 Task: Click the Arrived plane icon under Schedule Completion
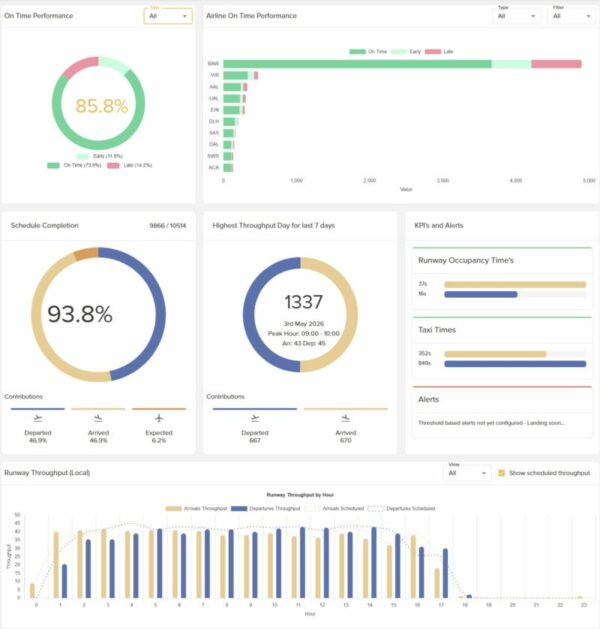point(98,418)
